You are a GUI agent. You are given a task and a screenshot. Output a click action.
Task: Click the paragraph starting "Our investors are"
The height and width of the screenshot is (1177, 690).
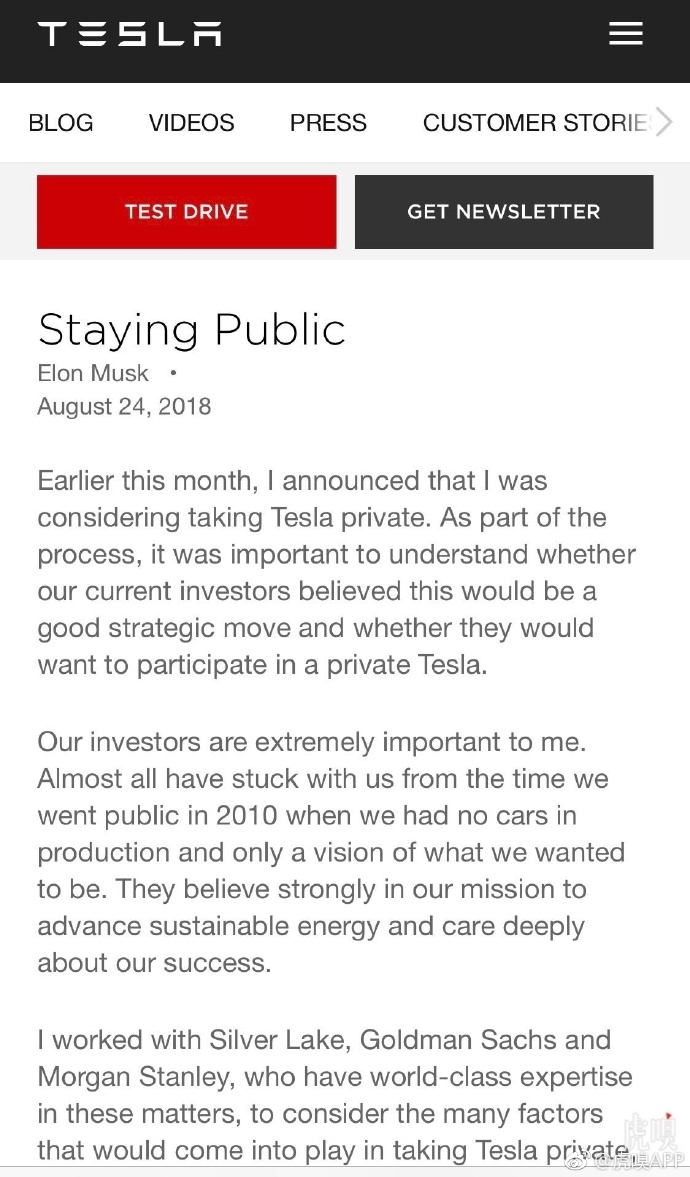[x=330, y=852]
